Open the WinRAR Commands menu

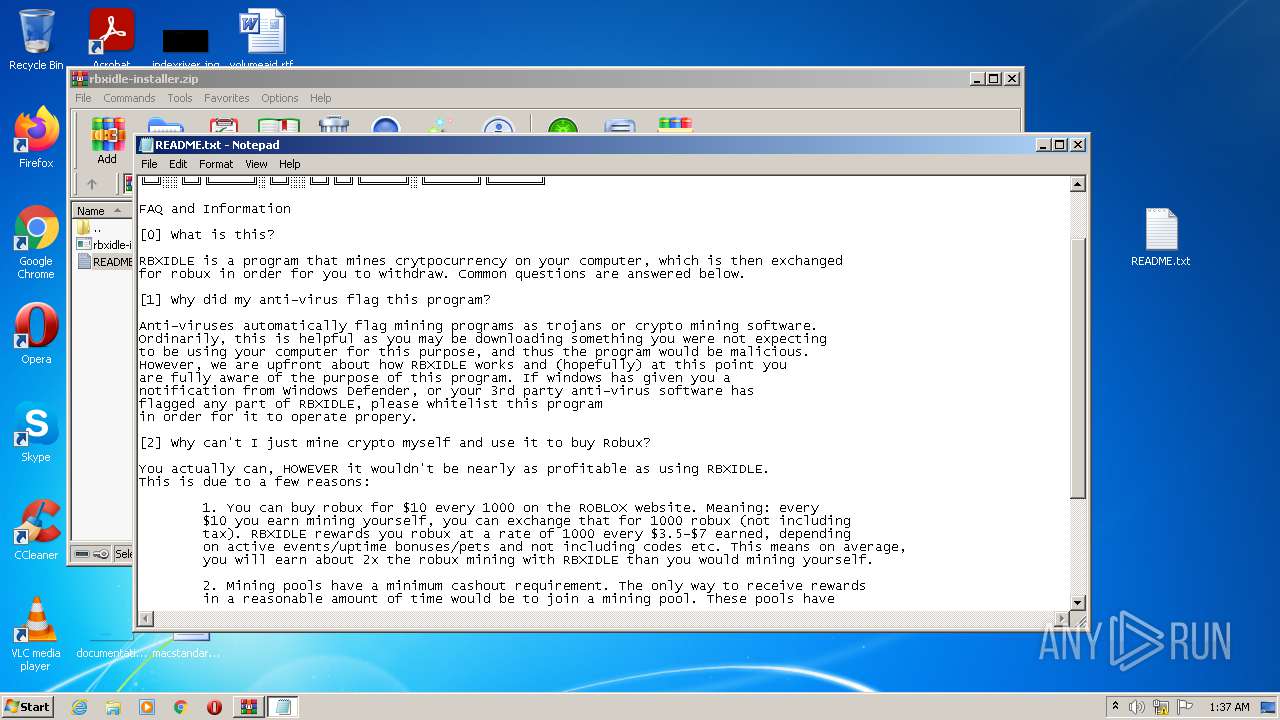click(x=129, y=98)
